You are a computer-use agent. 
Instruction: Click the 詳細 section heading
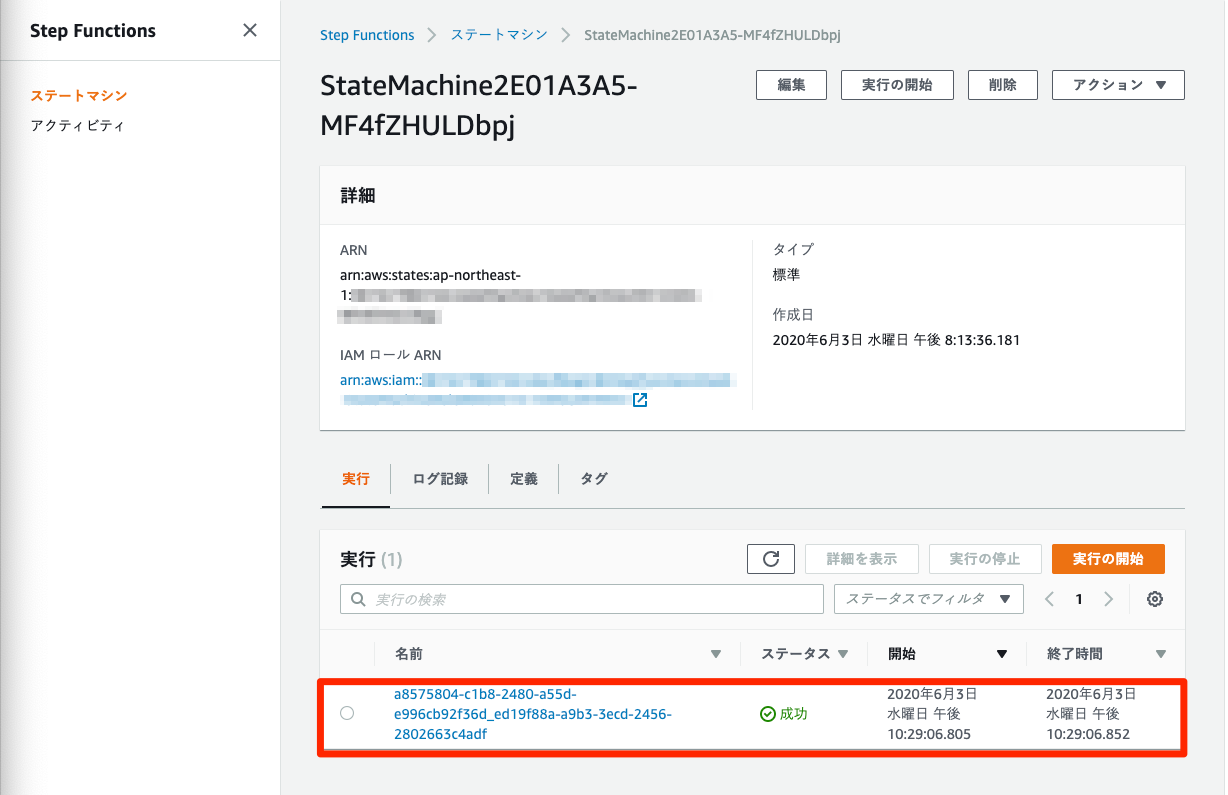coord(358,196)
